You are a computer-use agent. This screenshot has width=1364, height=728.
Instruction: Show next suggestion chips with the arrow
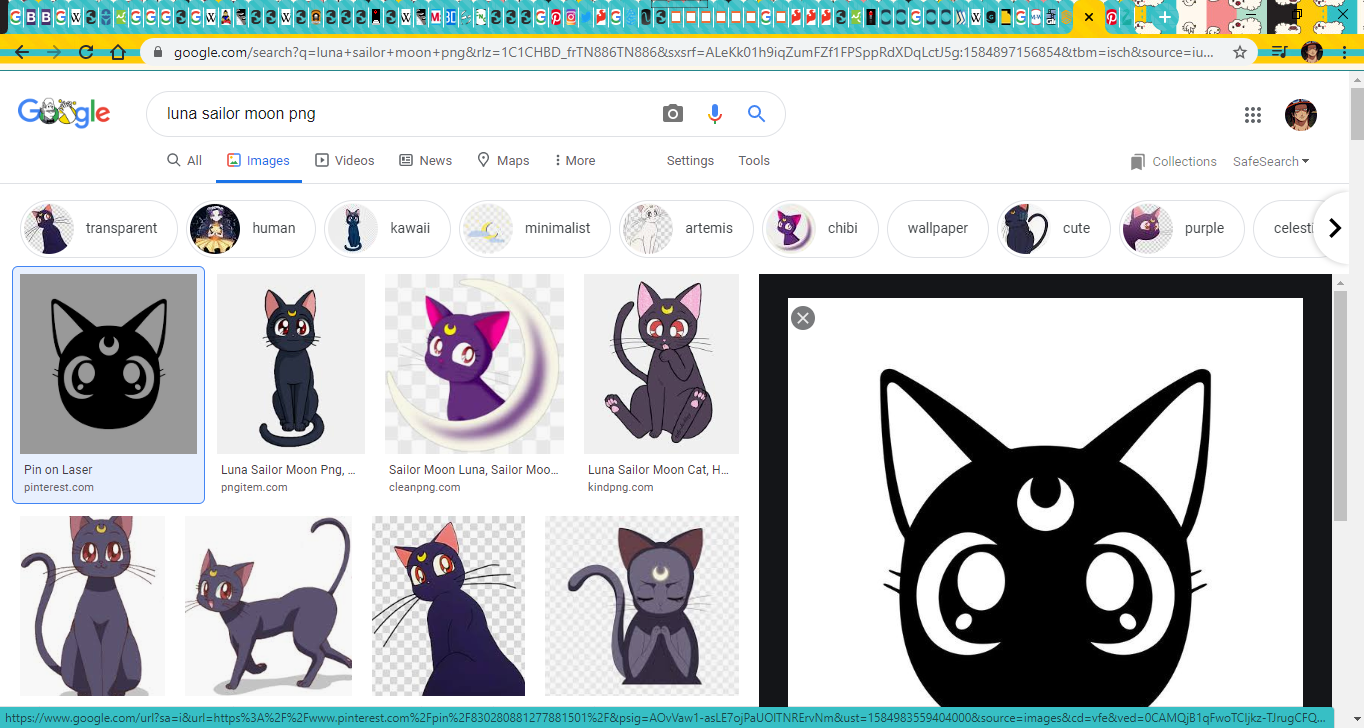pyautogui.click(x=1334, y=228)
